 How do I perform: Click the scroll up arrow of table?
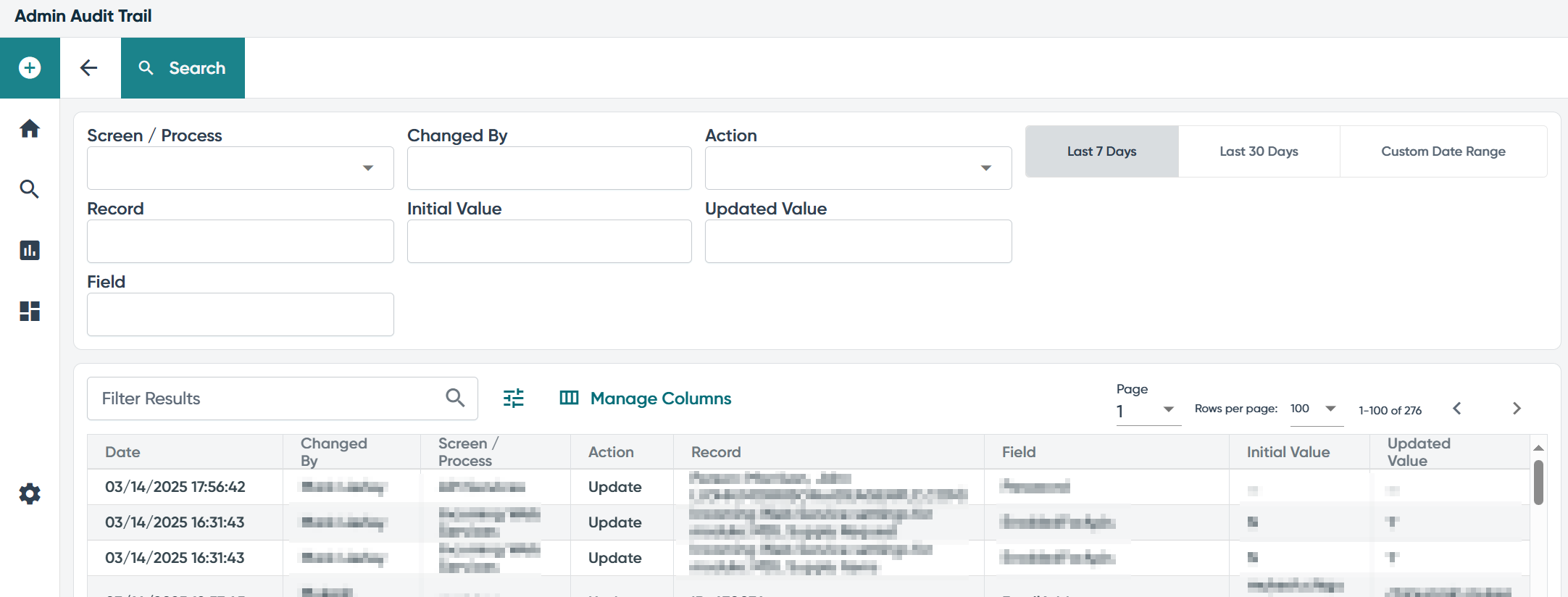pos(1538,448)
